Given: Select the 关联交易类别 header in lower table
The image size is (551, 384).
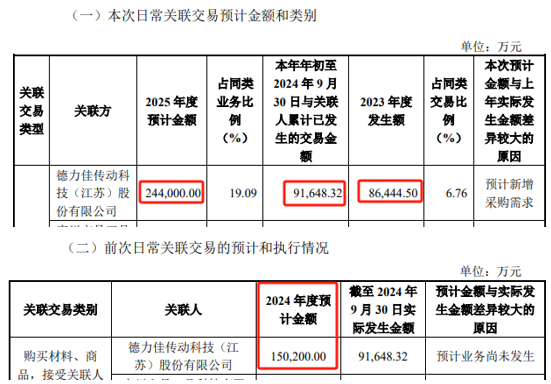Looking at the screenshot, I should [60, 310].
